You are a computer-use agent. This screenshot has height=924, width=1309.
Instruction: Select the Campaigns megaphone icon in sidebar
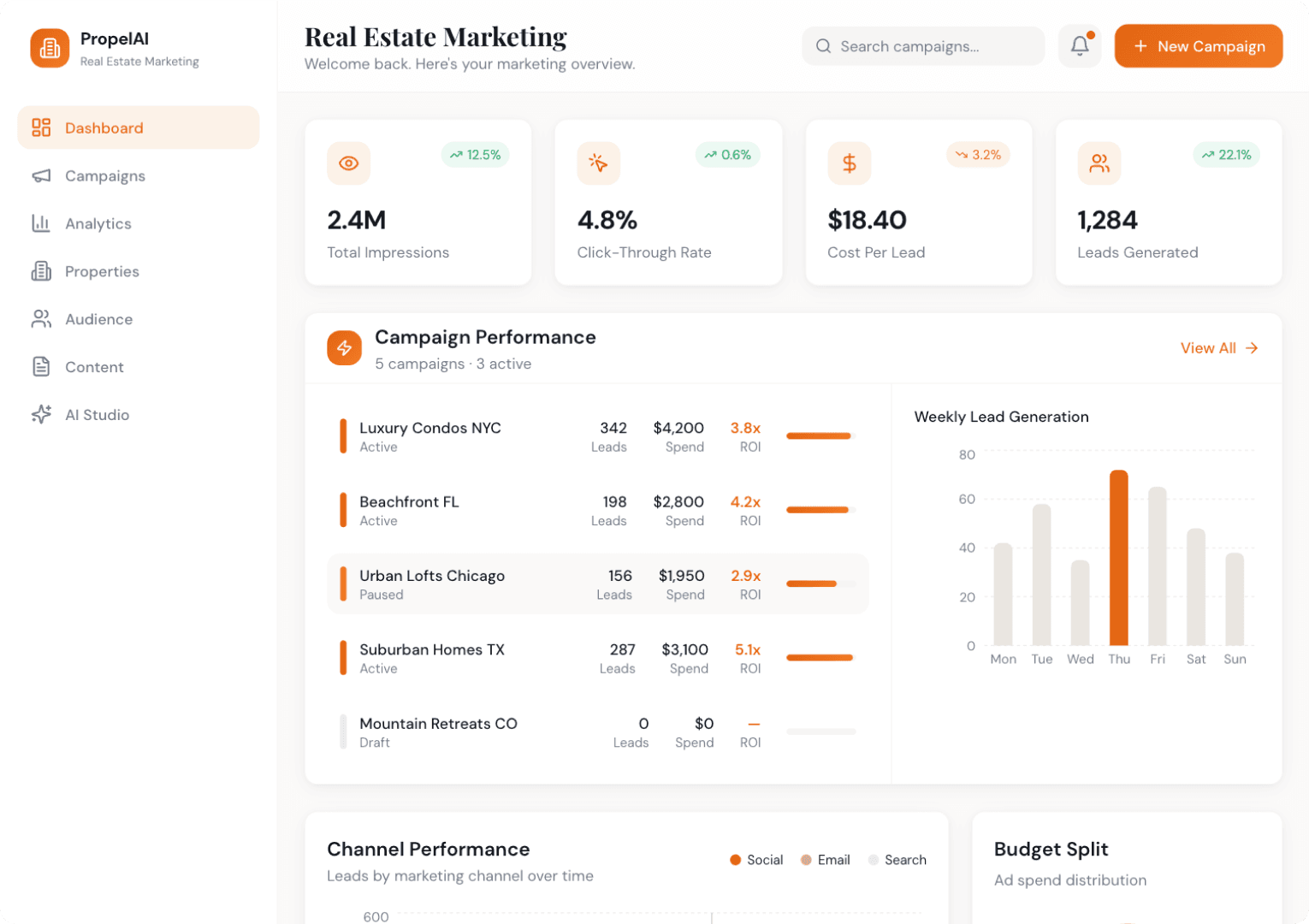pos(41,175)
